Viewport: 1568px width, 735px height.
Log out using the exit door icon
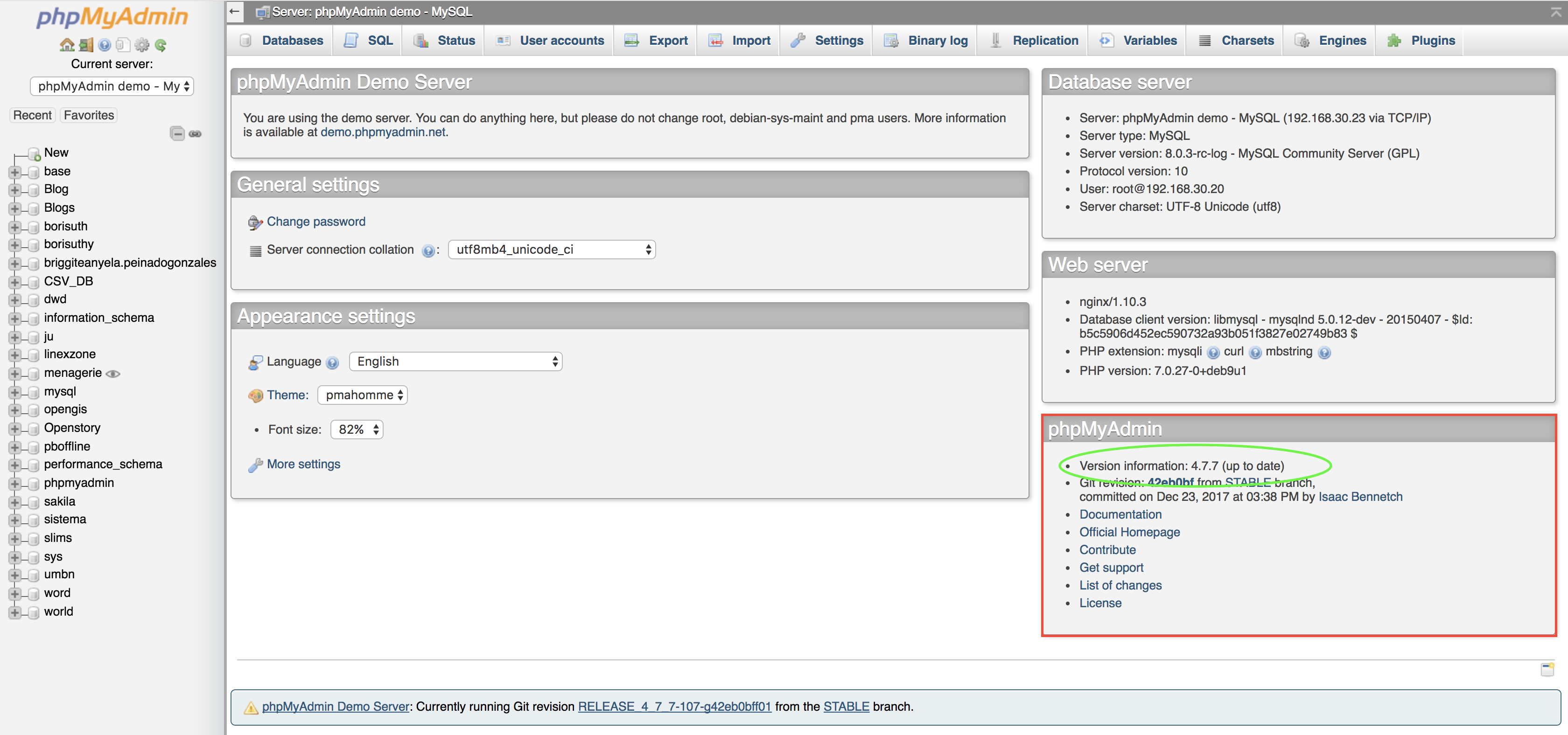[x=85, y=44]
